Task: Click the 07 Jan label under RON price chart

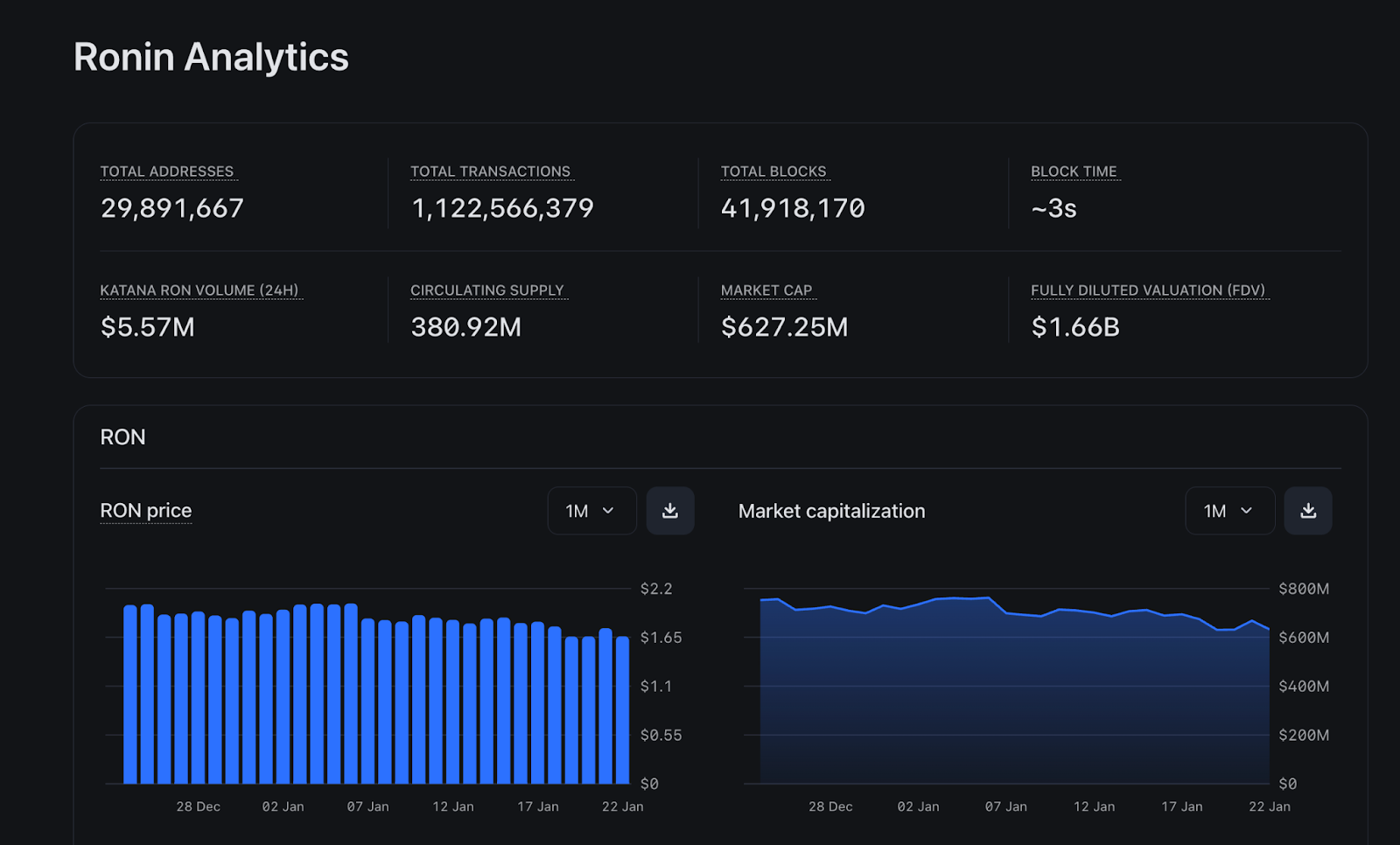Action: 367,807
